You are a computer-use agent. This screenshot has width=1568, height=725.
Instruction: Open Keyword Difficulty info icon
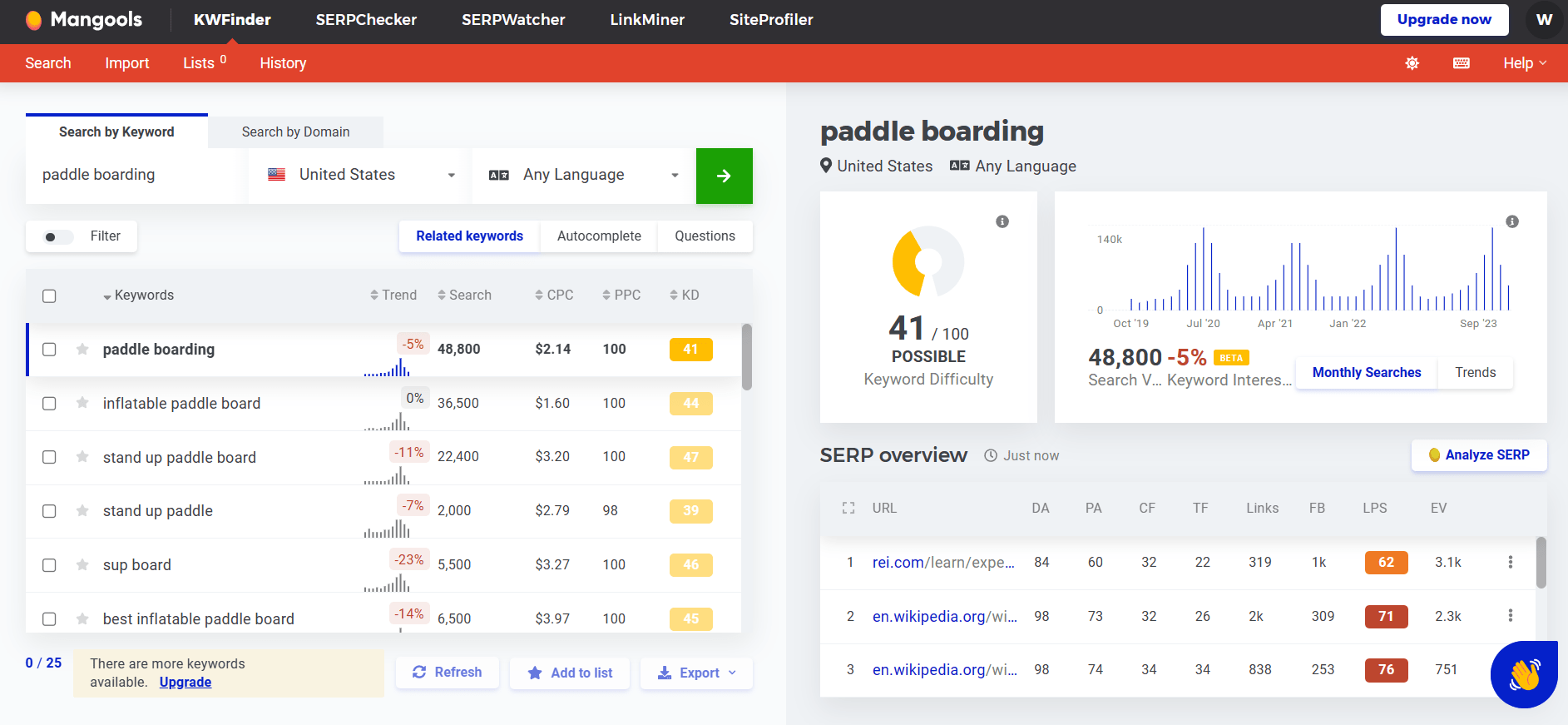[1002, 221]
